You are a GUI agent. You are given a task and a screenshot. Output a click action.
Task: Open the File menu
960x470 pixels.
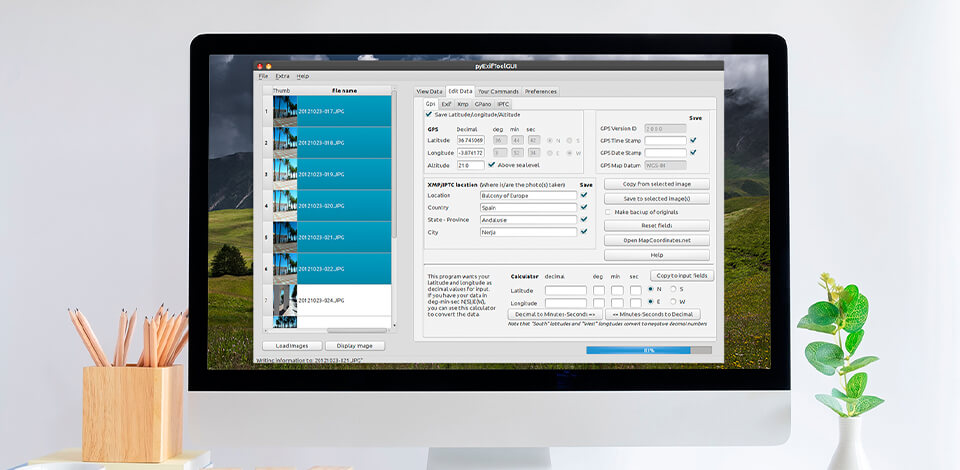coord(263,76)
